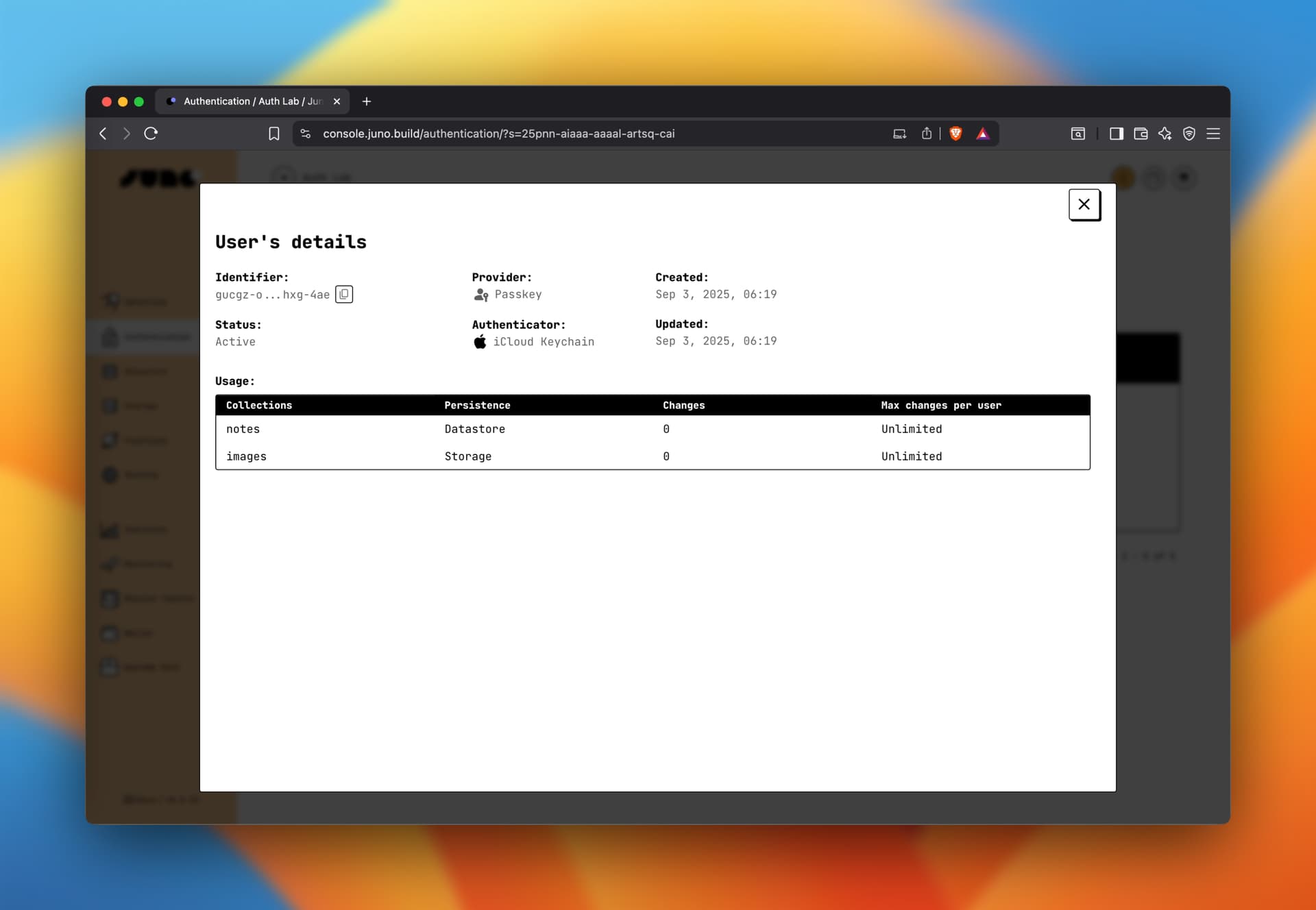Click the images collection row

(x=246, y=456)
